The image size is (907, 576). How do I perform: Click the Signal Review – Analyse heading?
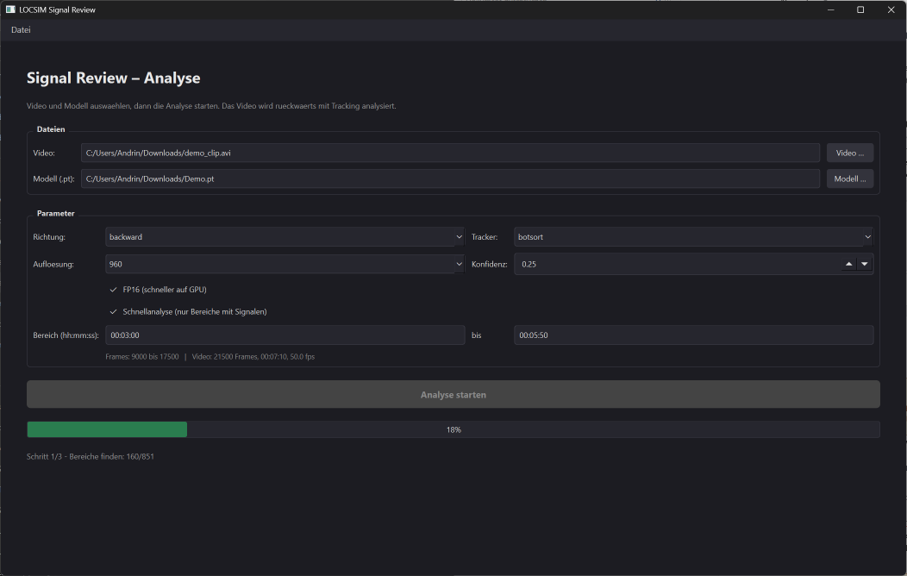113,78
